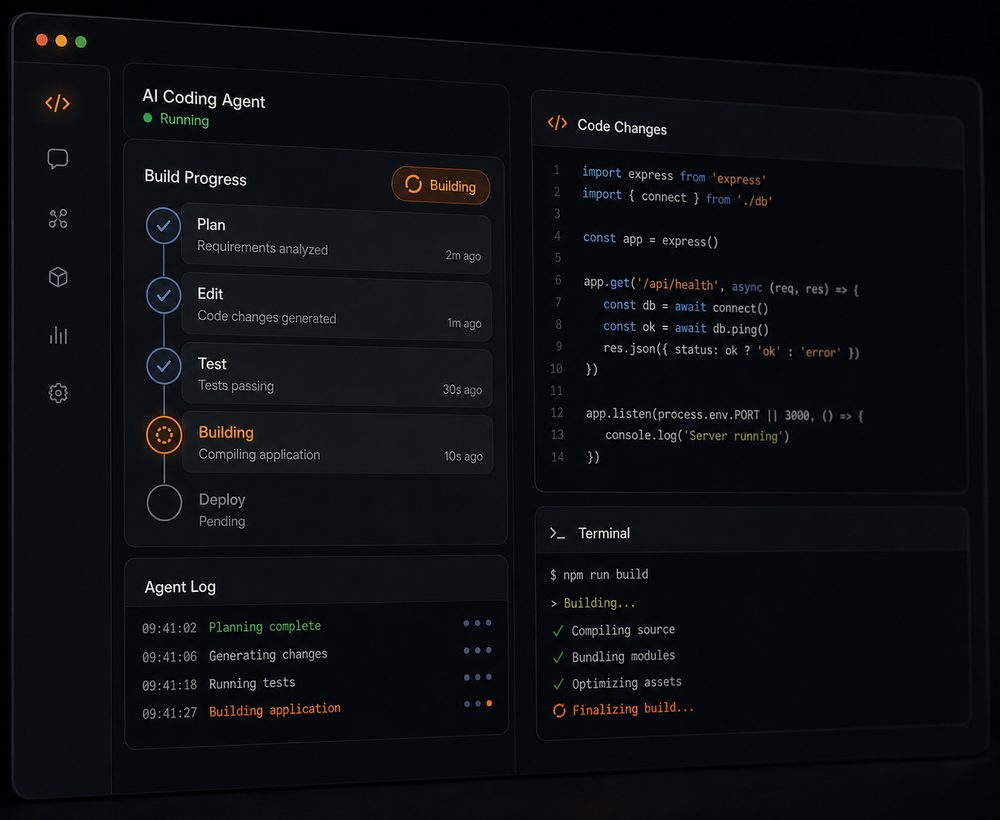Click the Build Progress heading

coord(195,178)
